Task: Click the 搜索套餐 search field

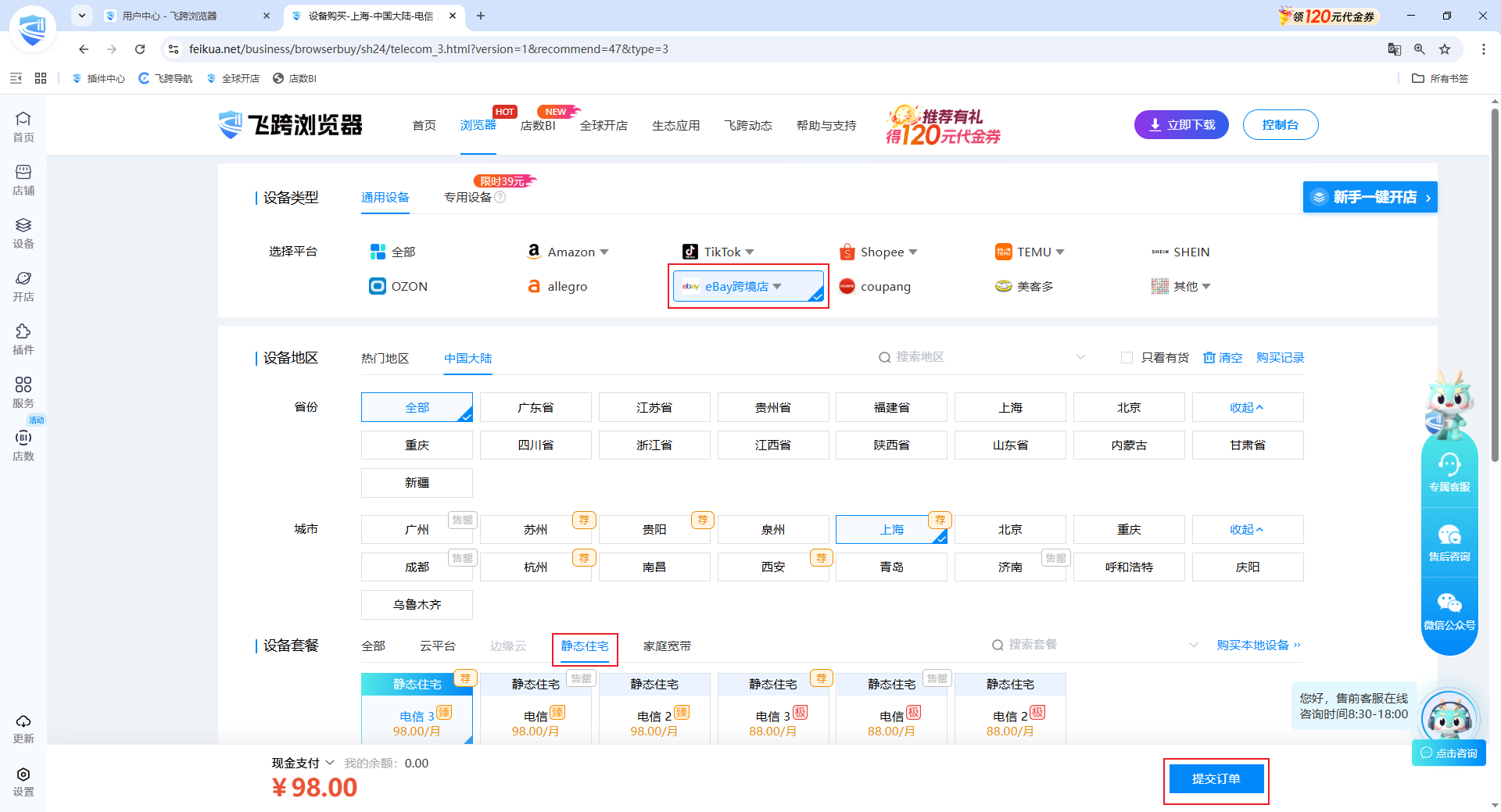Action: pyautogui.click(x=1094, y=645)
